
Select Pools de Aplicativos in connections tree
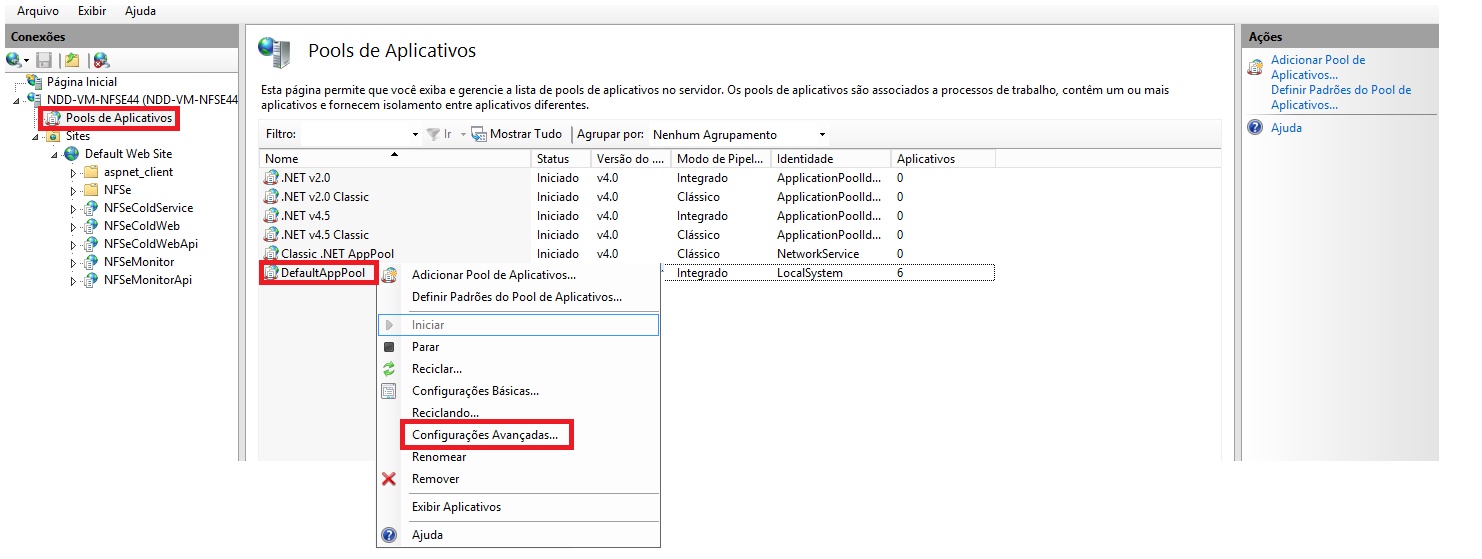pos(119,118)
